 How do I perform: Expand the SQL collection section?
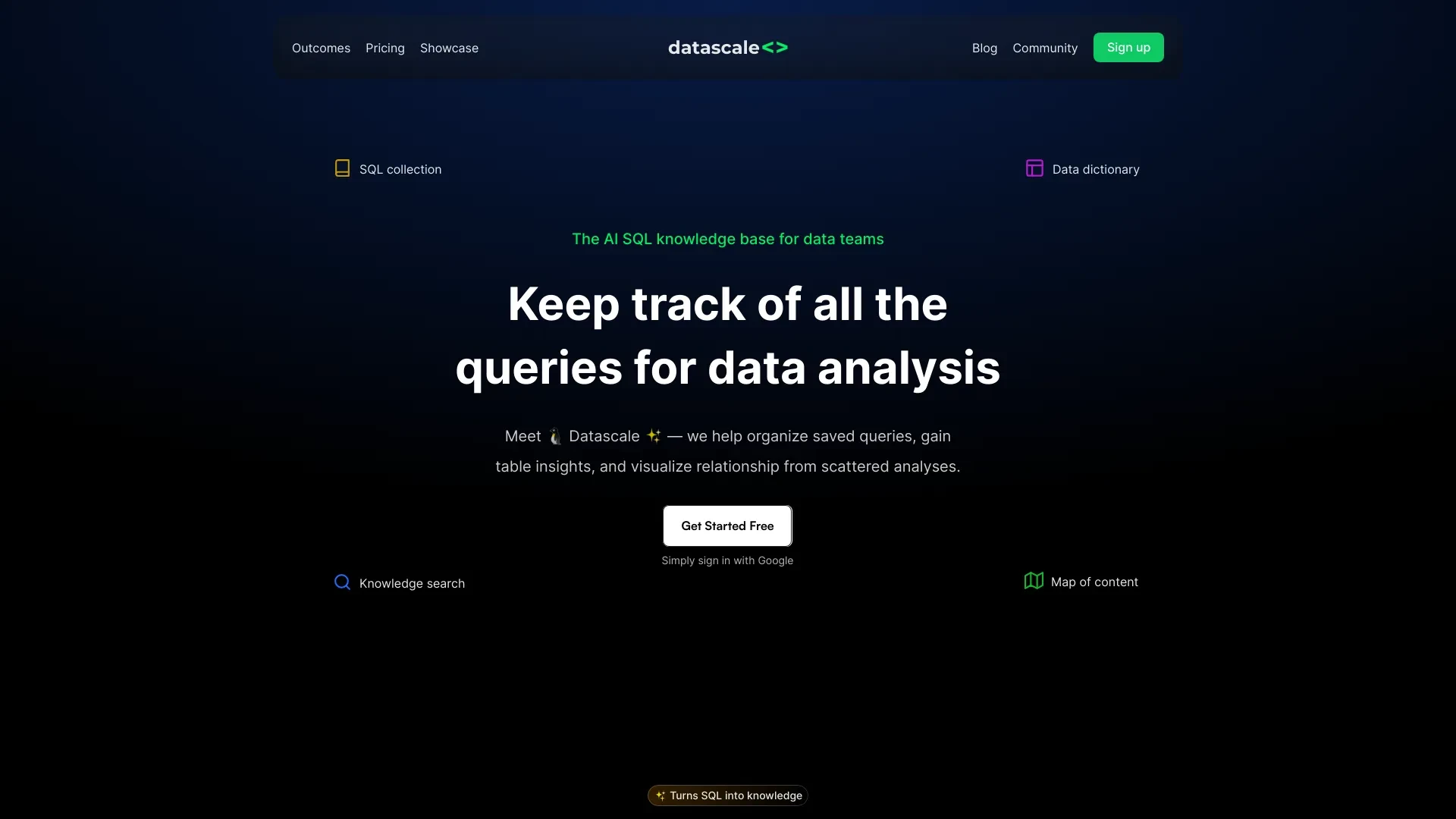pyautogui.click(x=388, y=168)
